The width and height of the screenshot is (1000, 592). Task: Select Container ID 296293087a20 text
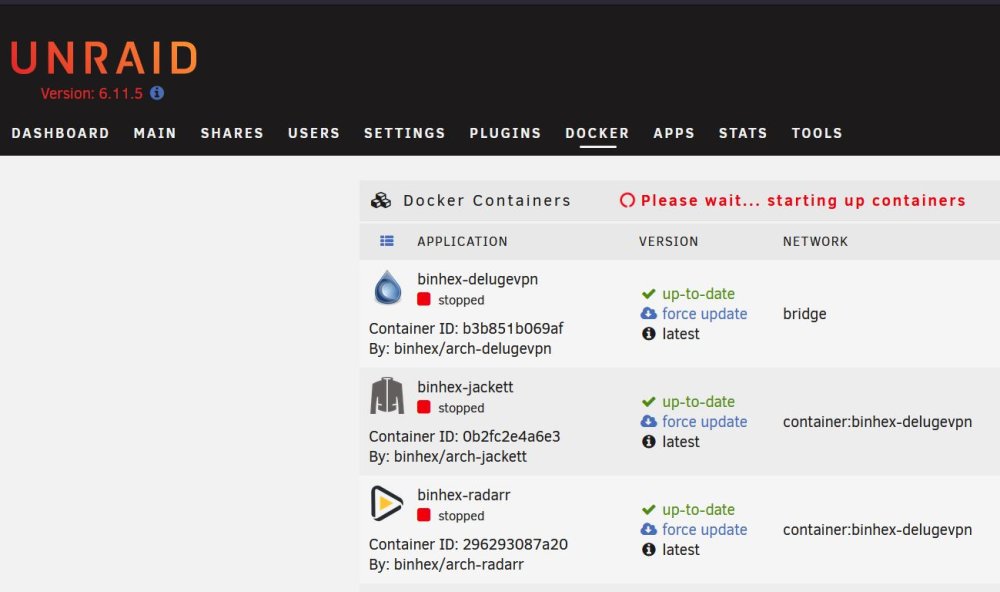468,544
